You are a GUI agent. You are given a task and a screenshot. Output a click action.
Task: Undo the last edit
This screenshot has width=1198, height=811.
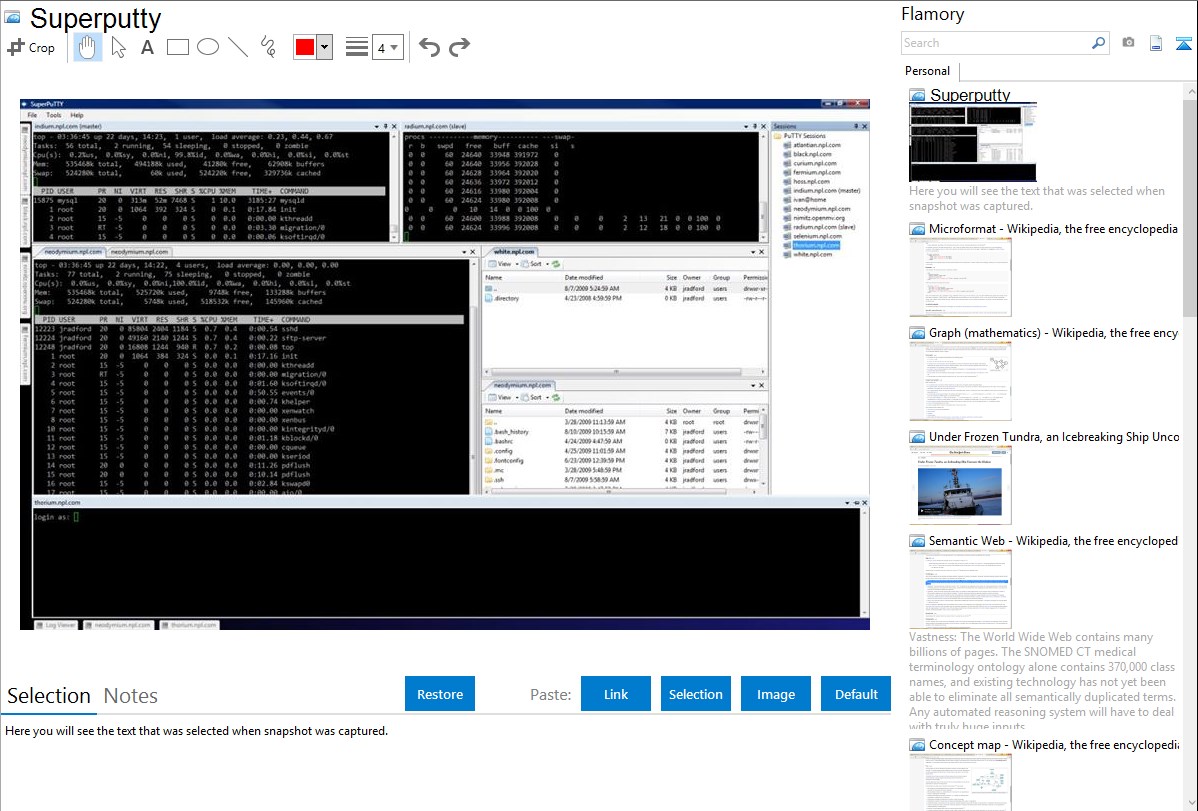(x=429, y=47)
